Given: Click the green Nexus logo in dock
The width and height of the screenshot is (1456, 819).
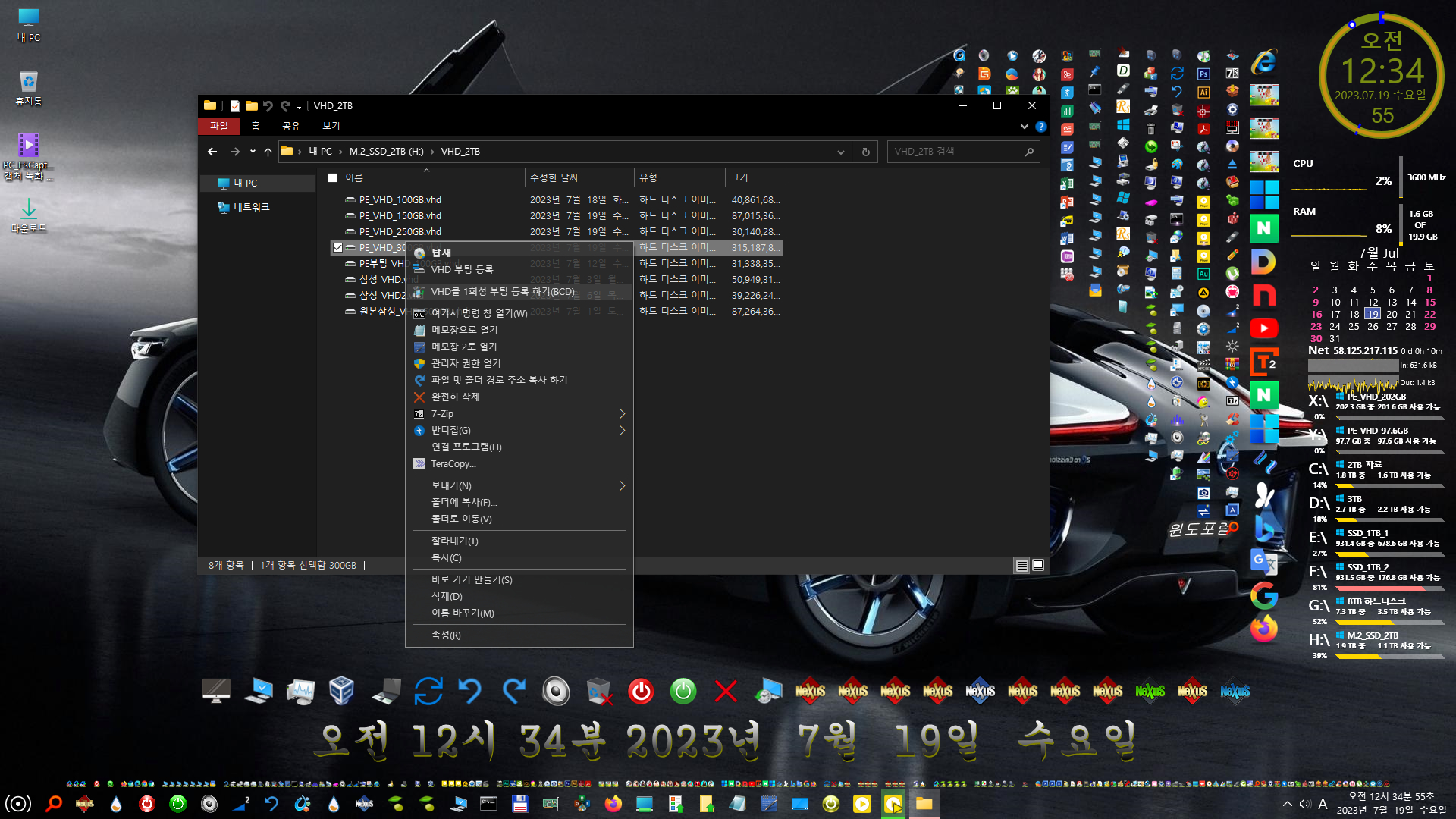Looking at the screenshot, I should tap(1150, 691).
